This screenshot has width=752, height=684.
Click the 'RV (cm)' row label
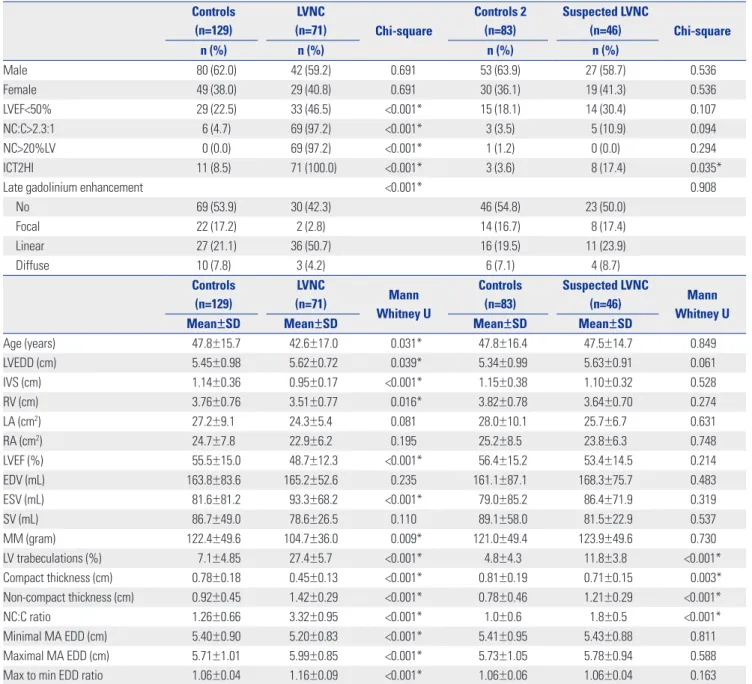tap(21, 402)
